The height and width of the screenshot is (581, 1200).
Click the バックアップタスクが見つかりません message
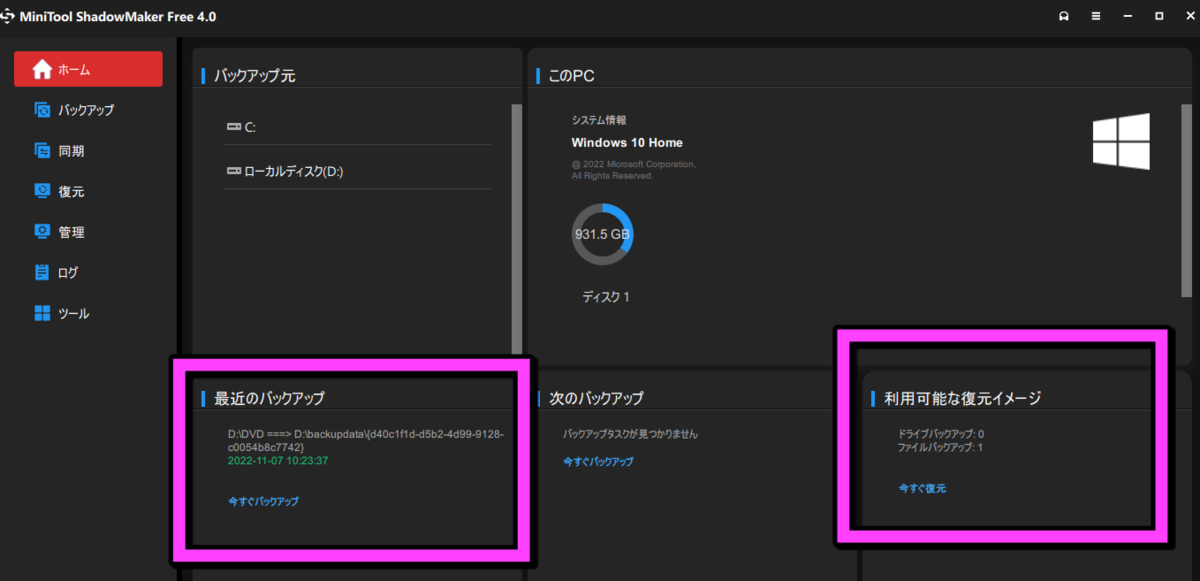pos(630,435)
